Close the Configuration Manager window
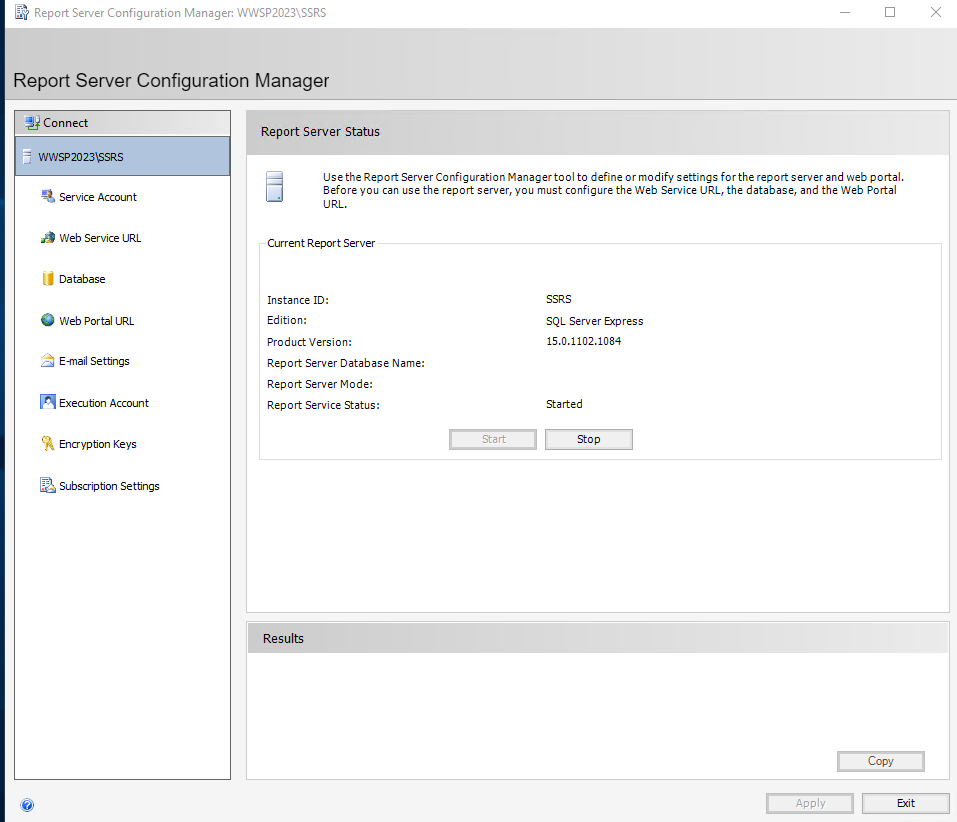This screenshot has height=822, width=957. click(x=936, y=12)
